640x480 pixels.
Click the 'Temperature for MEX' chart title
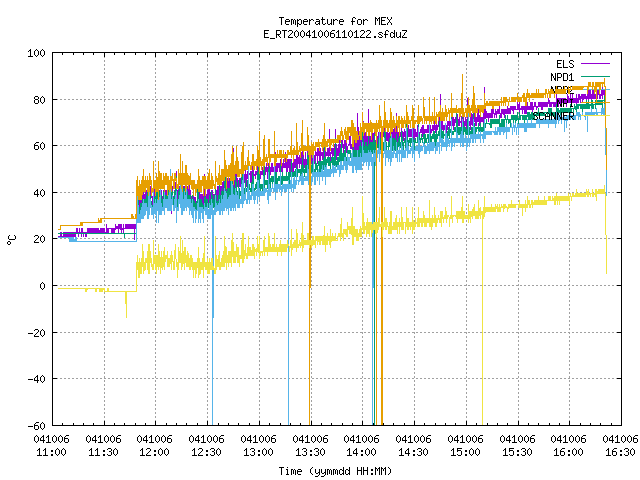tap(335, 21)
